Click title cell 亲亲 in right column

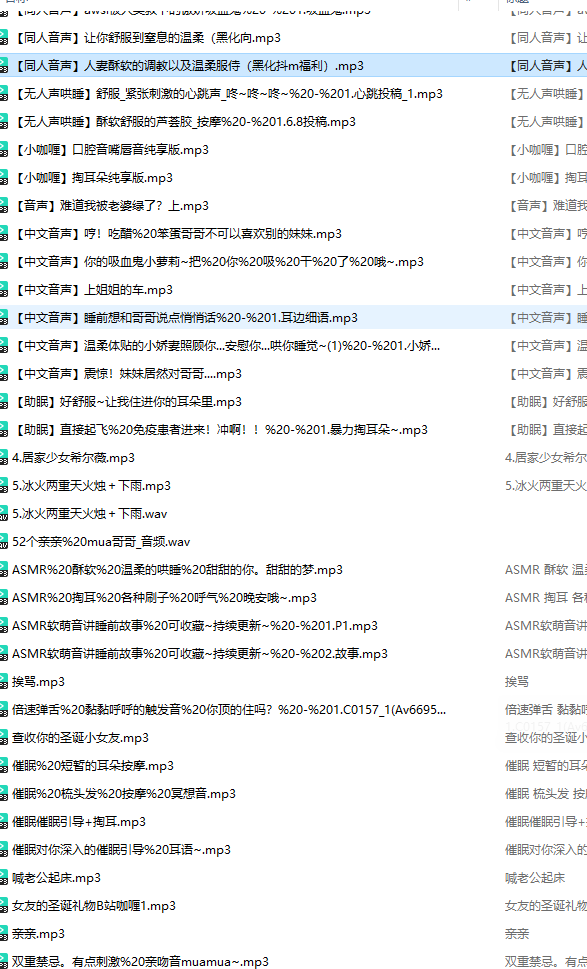point(517,934)
